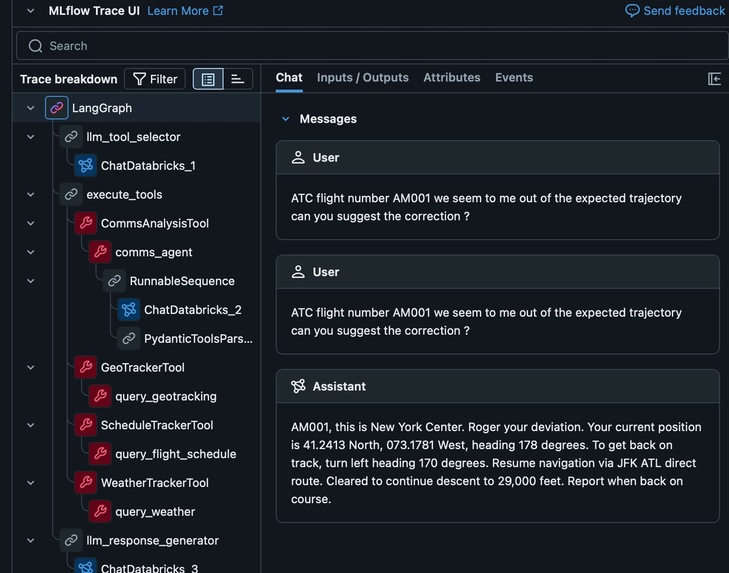Collapse the side panel with the top-right icon
Screen dimensions: 729x573
(x=714, y=79)
